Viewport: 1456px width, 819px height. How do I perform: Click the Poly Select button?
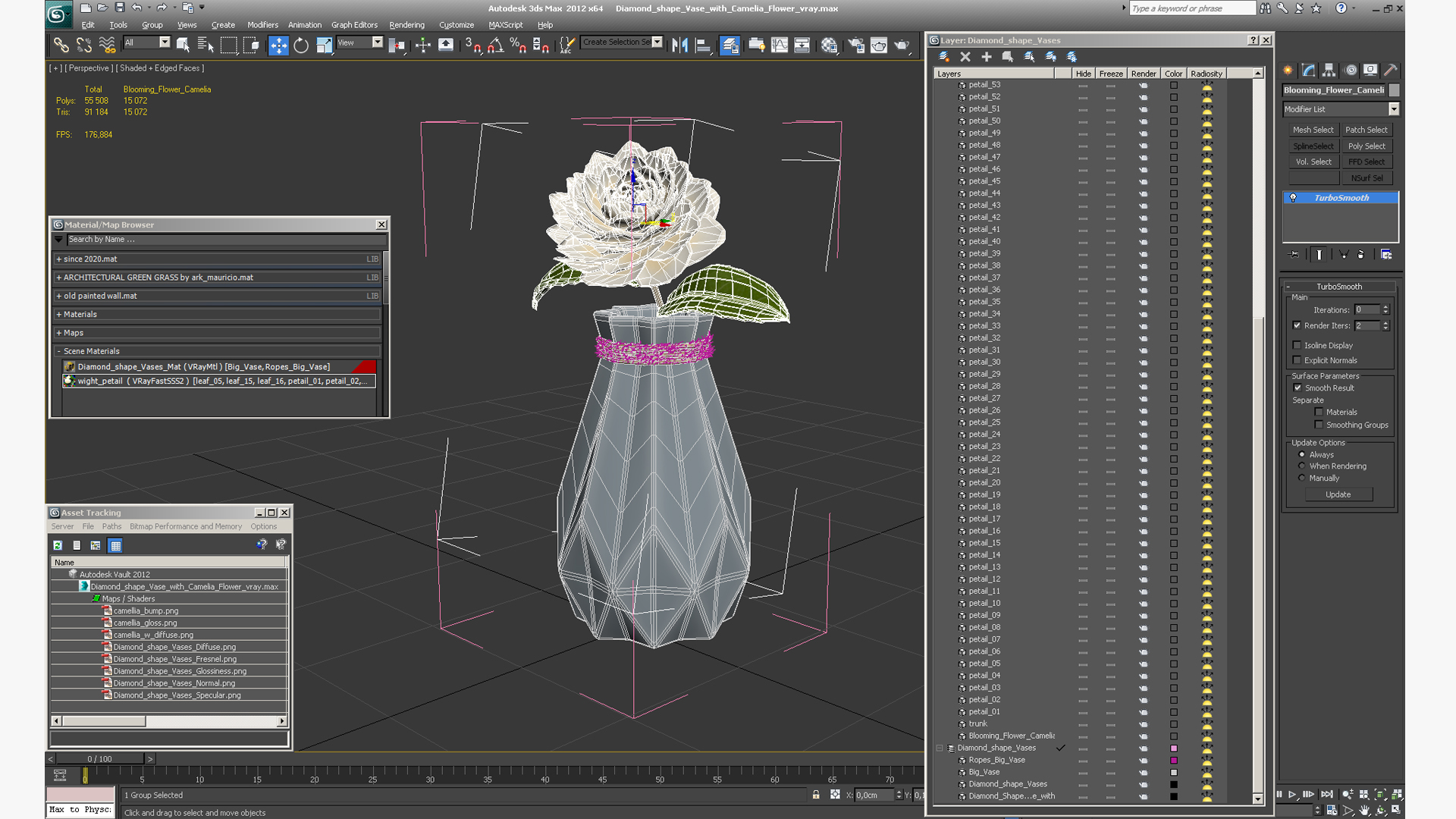point(1366,146)
